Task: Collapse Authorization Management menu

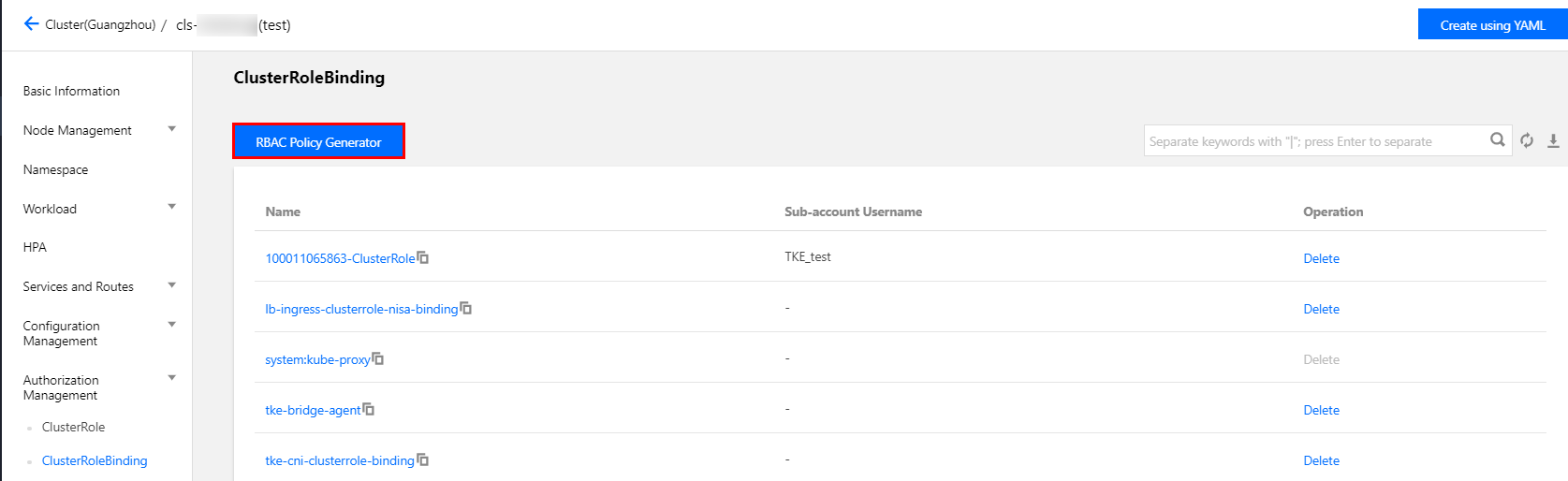Action: 171,379
